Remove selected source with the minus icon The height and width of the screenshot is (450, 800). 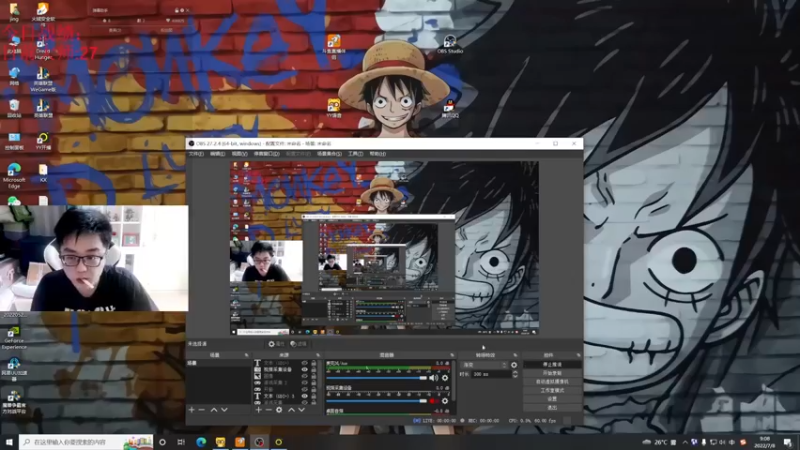click(268, 410)
